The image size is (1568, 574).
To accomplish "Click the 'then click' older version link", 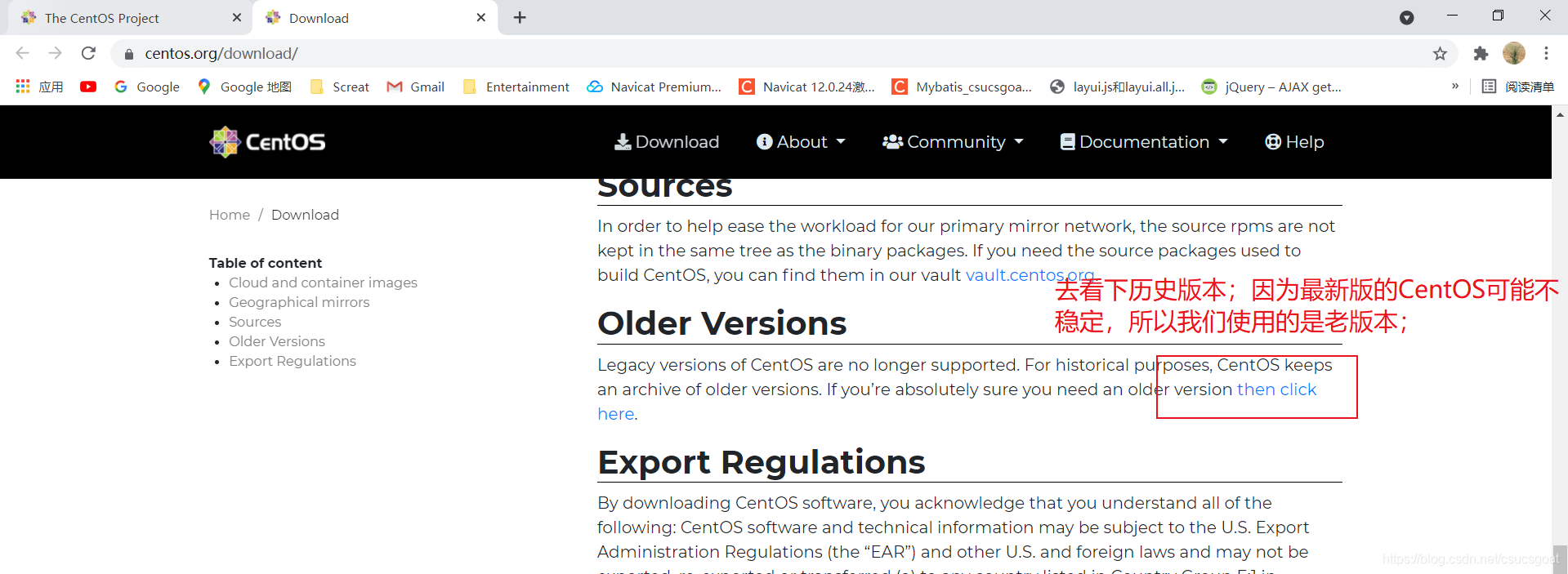I will (1276, 389).
